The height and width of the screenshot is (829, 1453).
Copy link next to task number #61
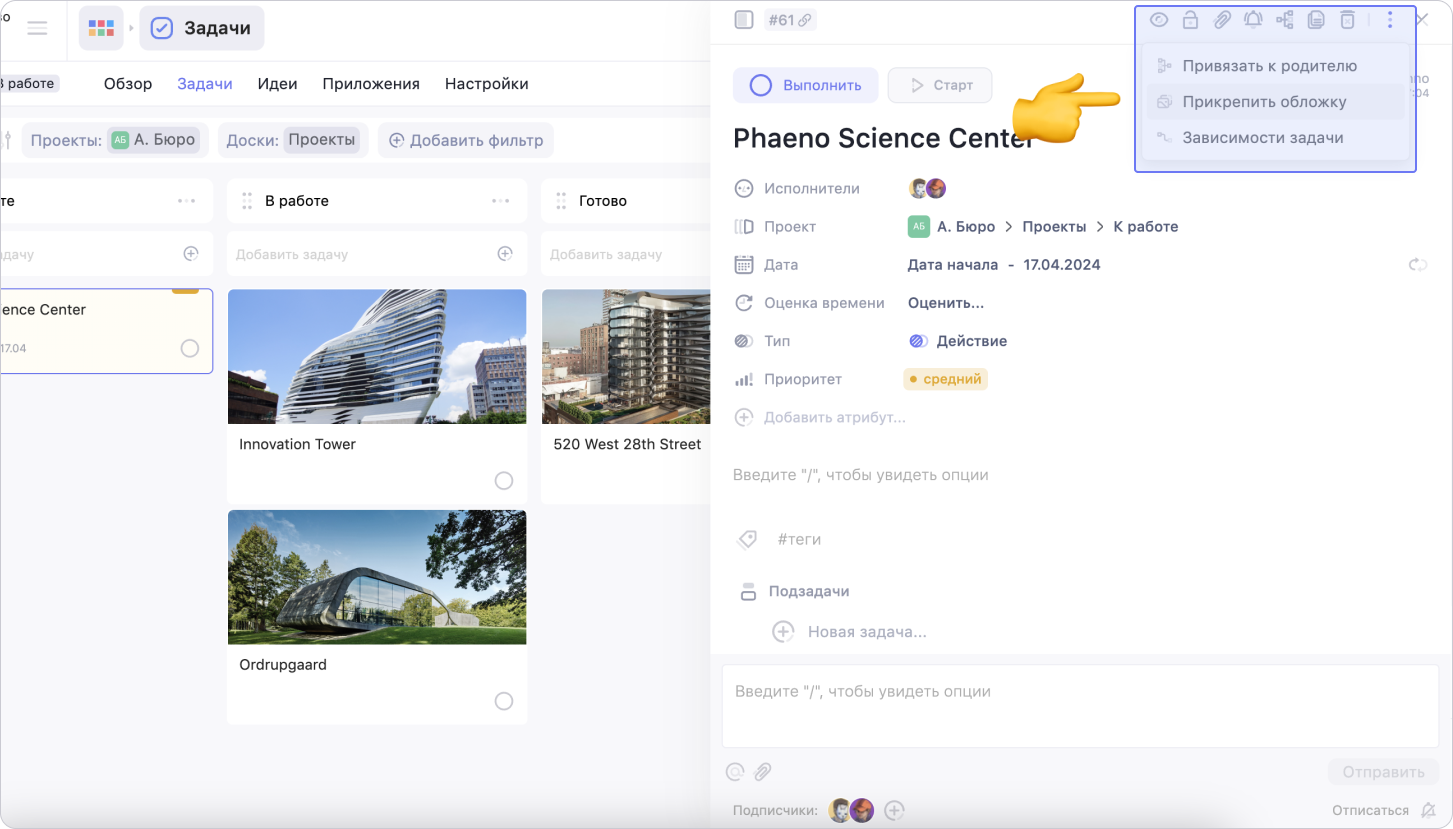tap(804, 20)
